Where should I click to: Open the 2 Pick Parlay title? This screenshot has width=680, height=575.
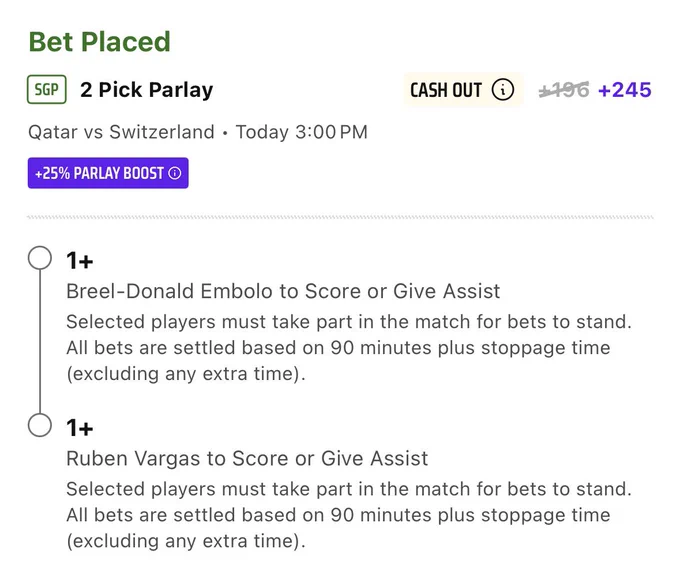point(147,90)
